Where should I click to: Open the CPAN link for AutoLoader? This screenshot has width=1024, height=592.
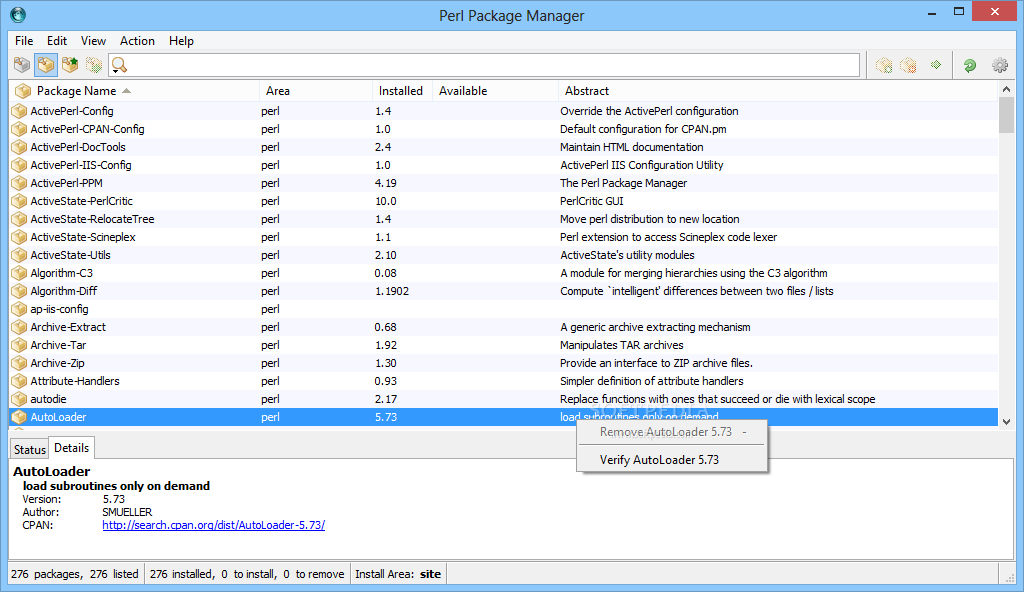[212, 524]
